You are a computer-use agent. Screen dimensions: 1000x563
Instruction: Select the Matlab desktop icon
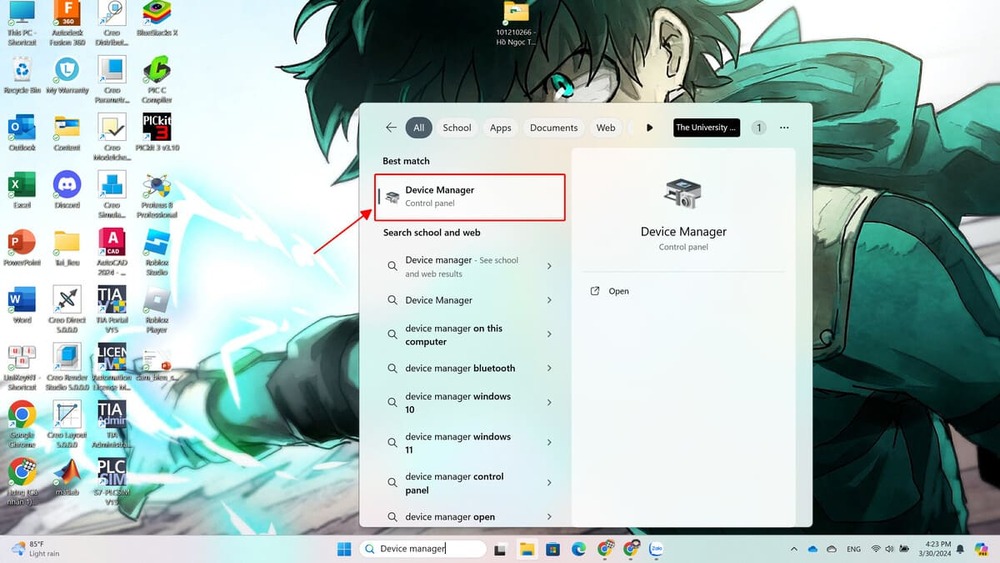pyautogui.click(x=67, y=474)
